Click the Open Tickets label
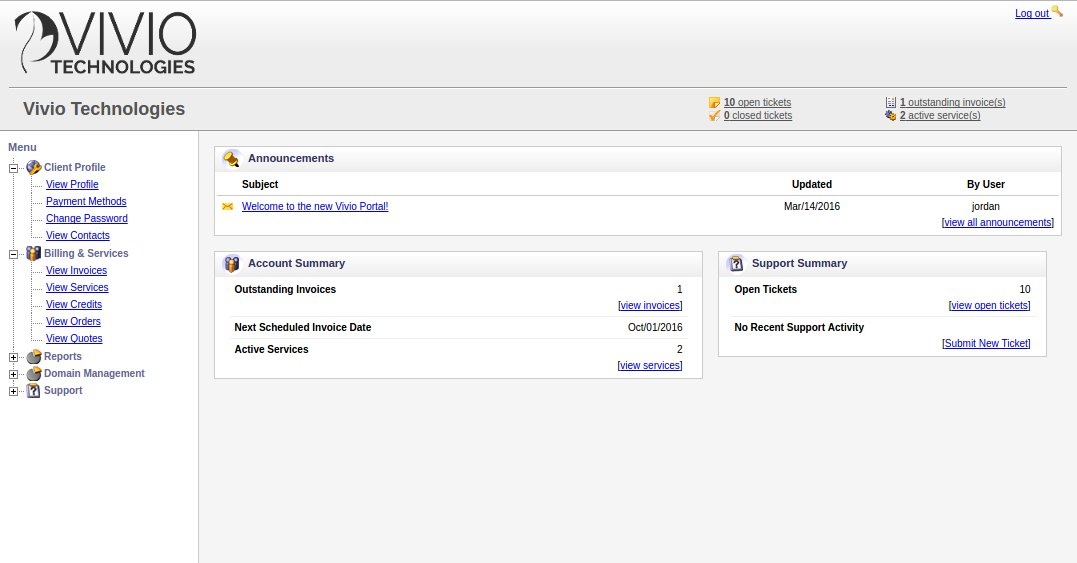Image resolution: width=1077 pixels, height=563 pixels. click(x=765, y=289)
